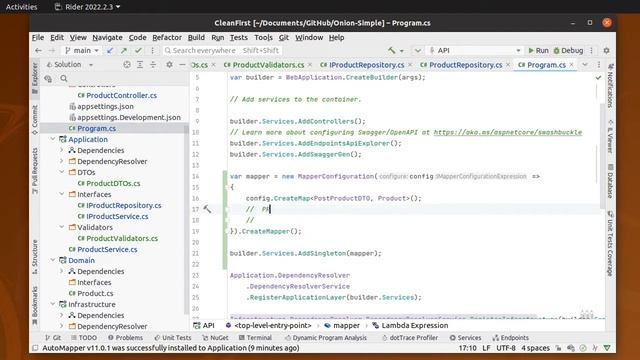Open the build hammer icon
Screen dimensions: 640x360
[x=392, y=51]
